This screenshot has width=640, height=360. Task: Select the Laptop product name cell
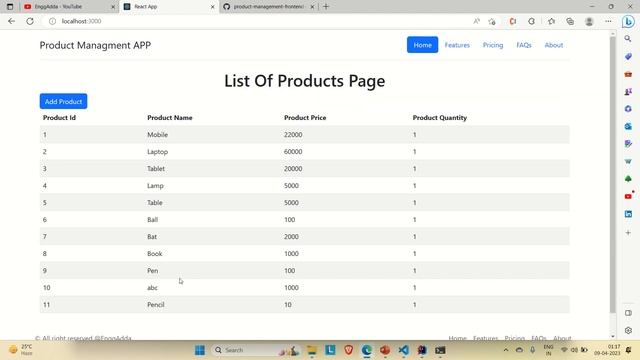[x=158, y=152]
